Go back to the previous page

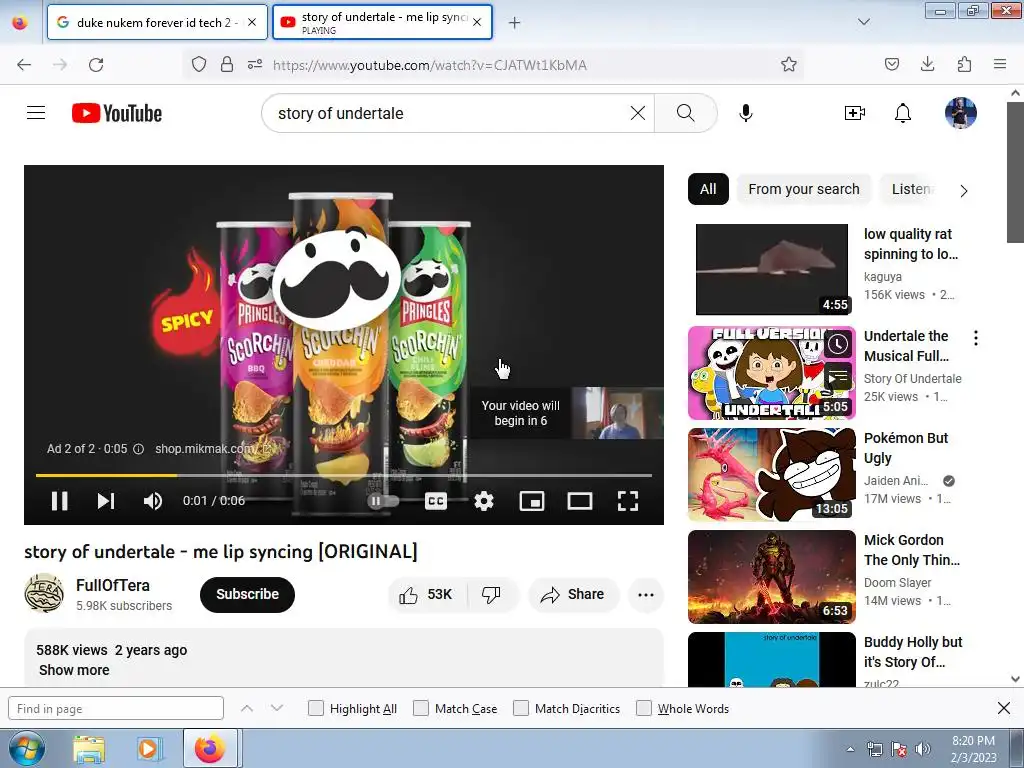pyautogui.click(x=24, y=65)
